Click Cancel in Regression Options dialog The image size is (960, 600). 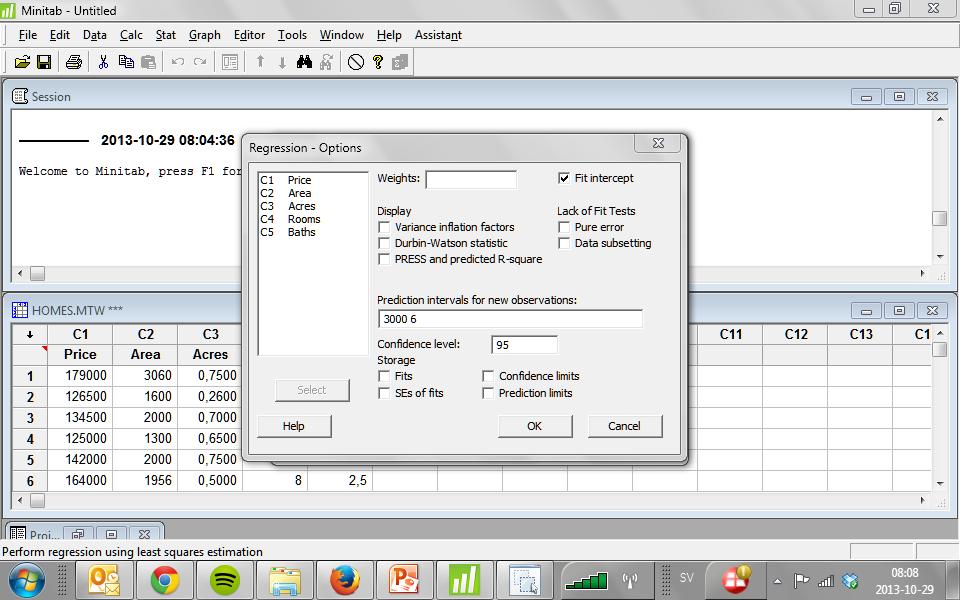(x=624, y=426)
